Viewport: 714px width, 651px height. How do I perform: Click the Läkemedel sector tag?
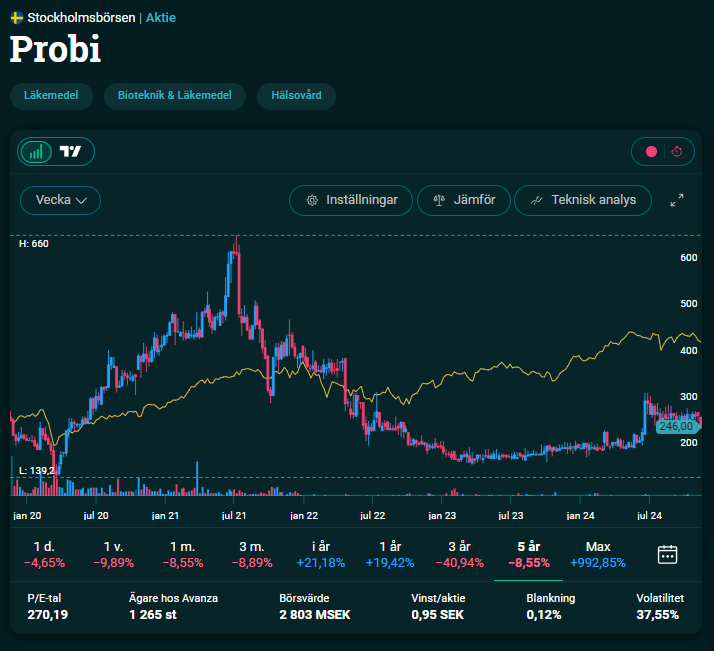tap(51, 96)
